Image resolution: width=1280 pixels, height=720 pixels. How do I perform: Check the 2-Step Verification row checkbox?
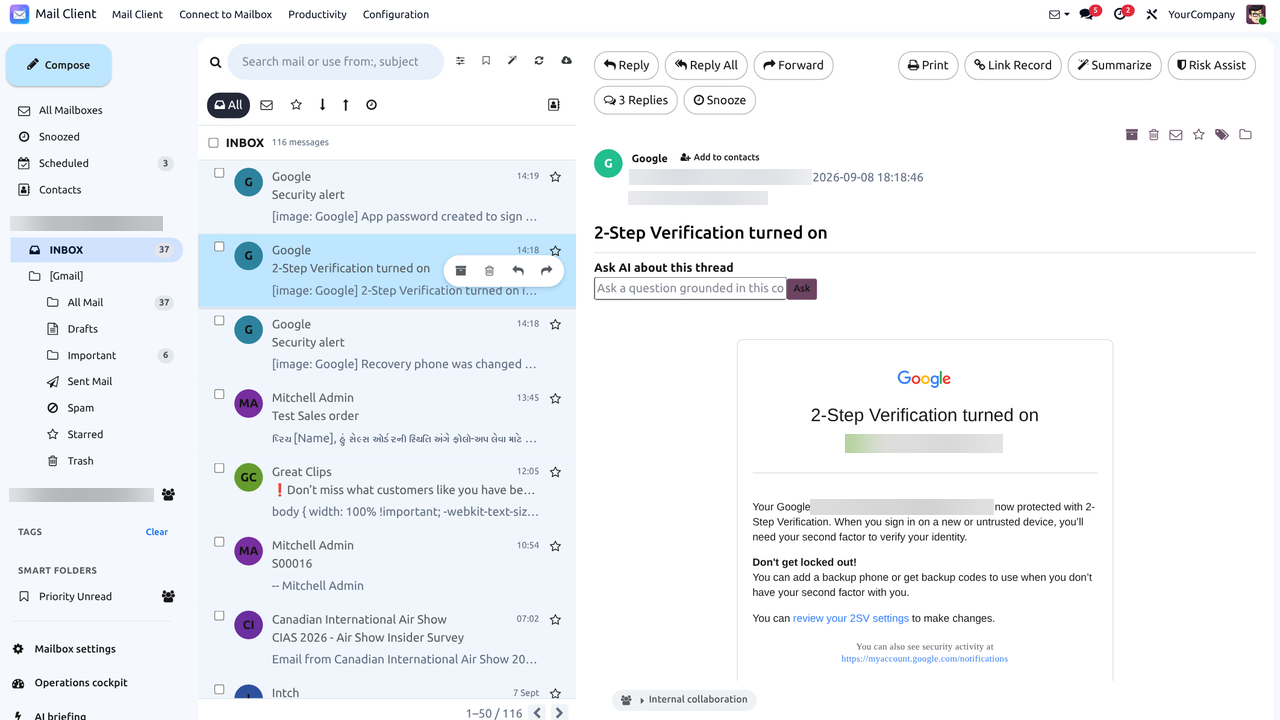[x=219, y=247]
